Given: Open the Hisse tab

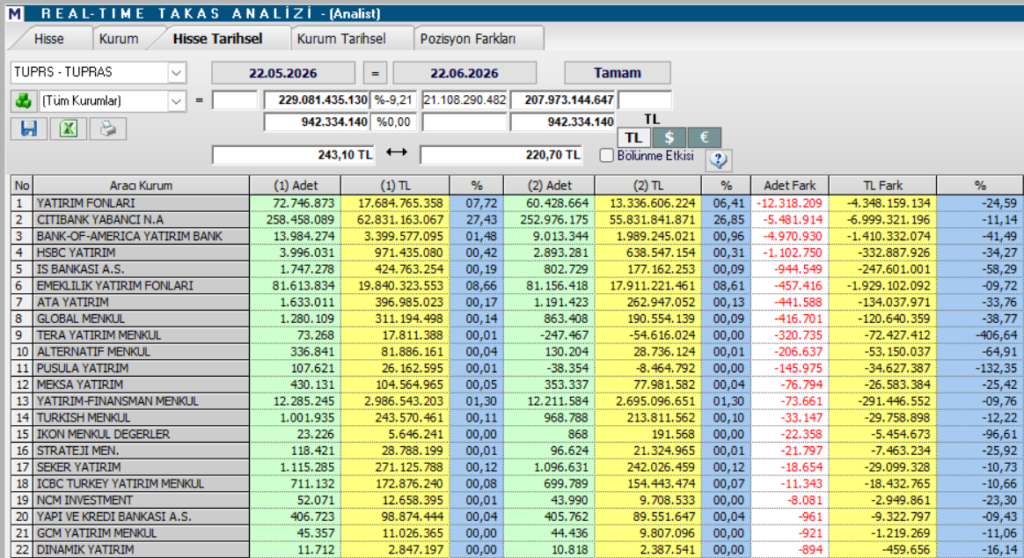Looking at the screenshot, I should (49, 39).
